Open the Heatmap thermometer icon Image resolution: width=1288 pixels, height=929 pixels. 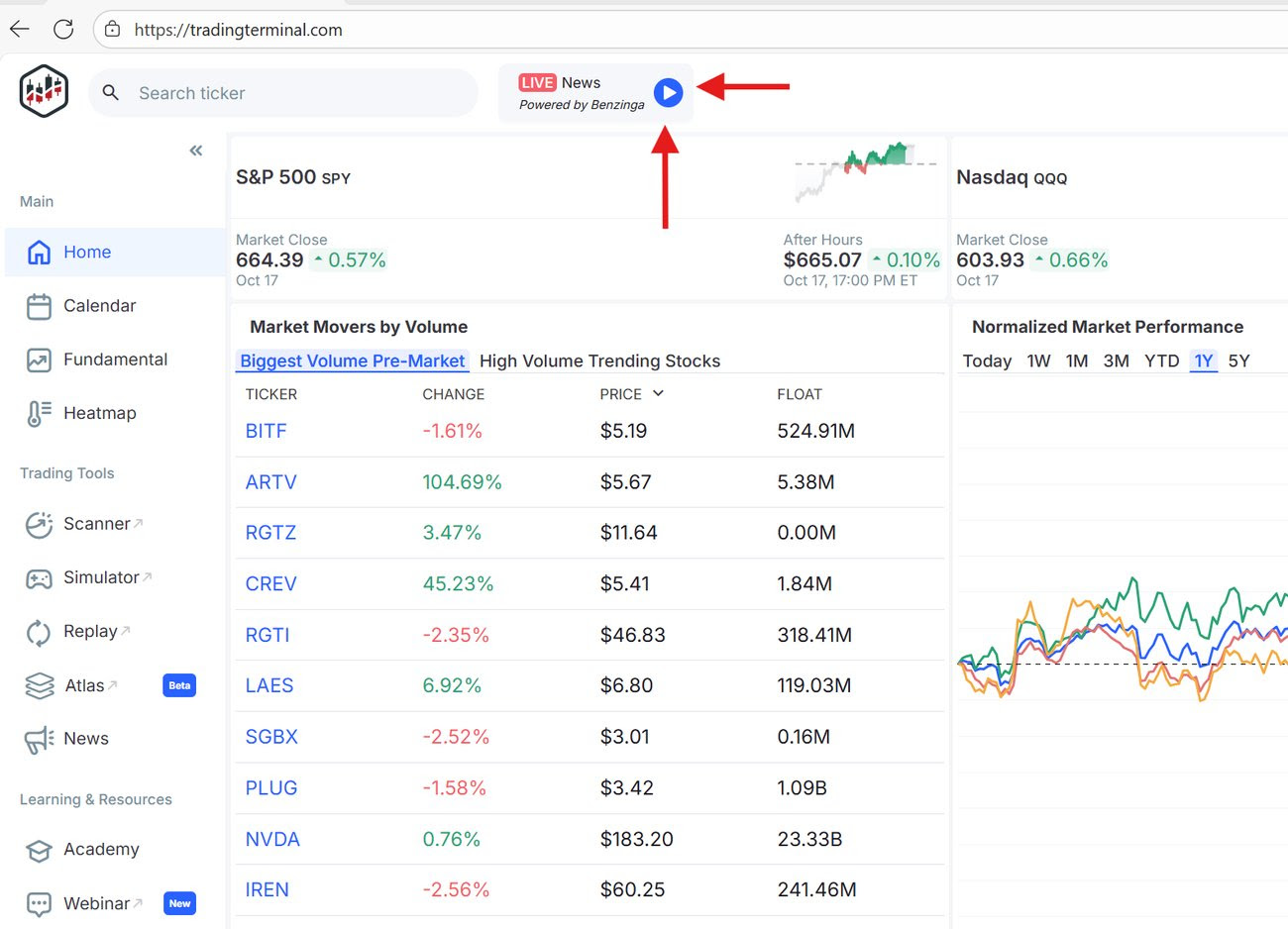tap(39, 413)
